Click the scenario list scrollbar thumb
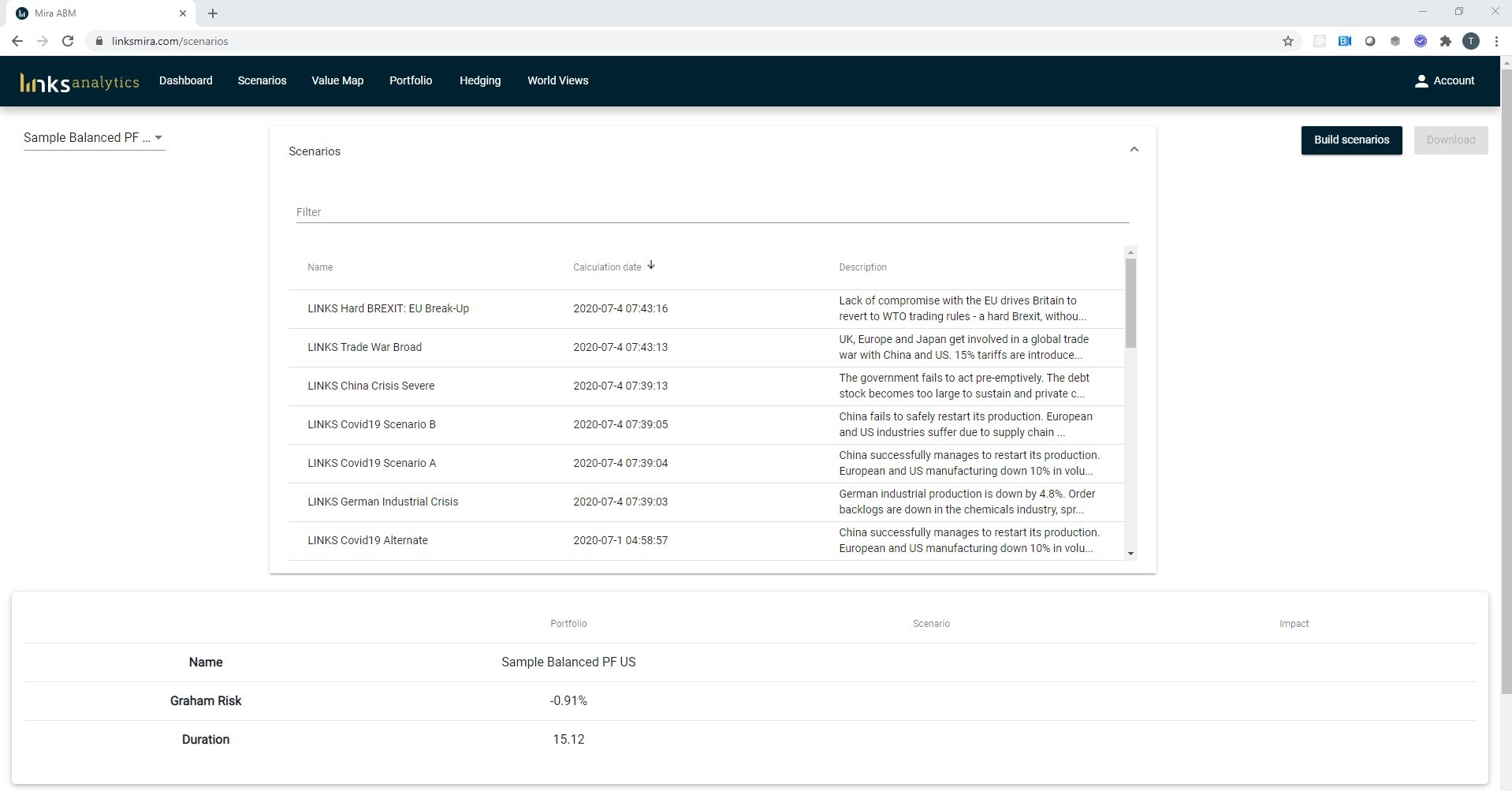This screenshot has width=1512, height=791. coord(1130,303)
